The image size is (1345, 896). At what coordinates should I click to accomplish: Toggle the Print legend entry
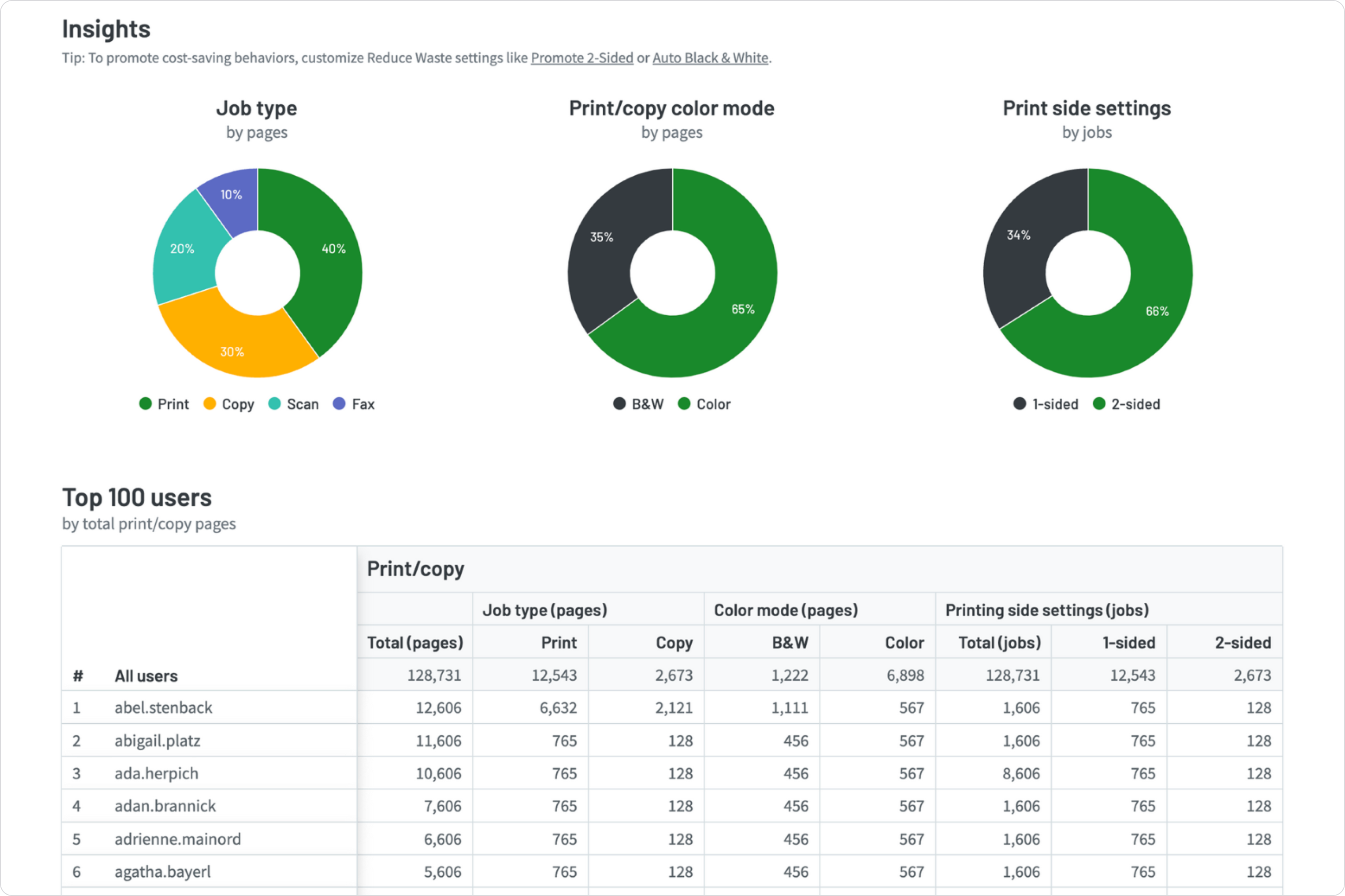coord(164,404)
